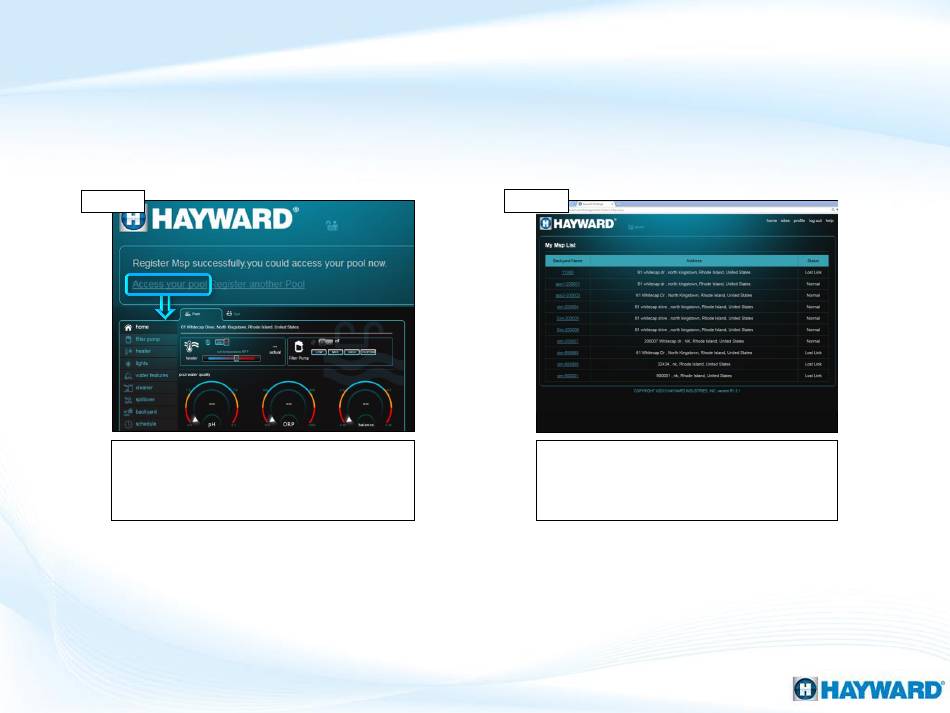Click the lights bulb icon in the sidebar
This screenshot has width=950, height=713.
coord(128,363)
